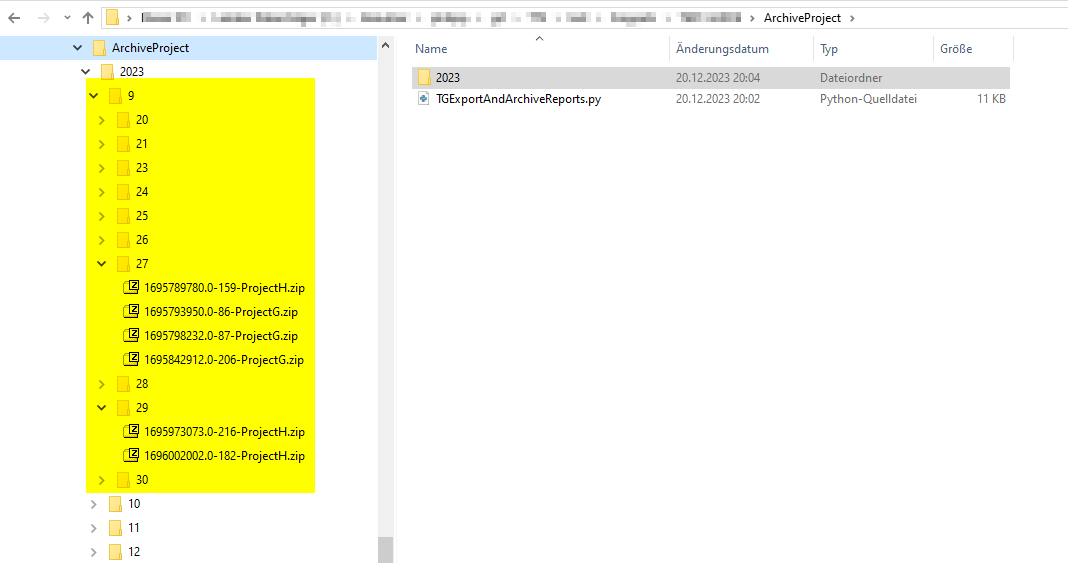This screenshot has width=1068, height=563.
Task: Expand folder 26 in the tree
Action: [102, 240]
